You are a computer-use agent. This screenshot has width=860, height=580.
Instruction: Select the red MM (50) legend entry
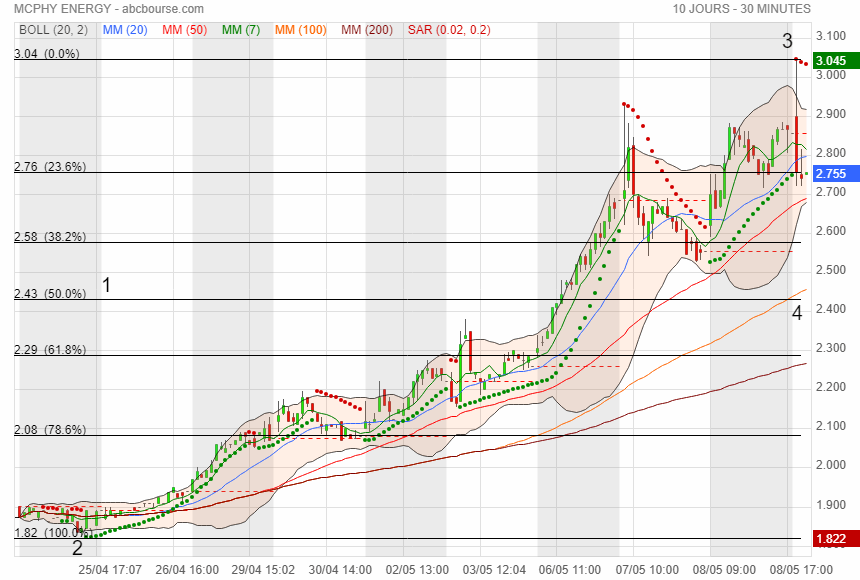tap(184, 30)
